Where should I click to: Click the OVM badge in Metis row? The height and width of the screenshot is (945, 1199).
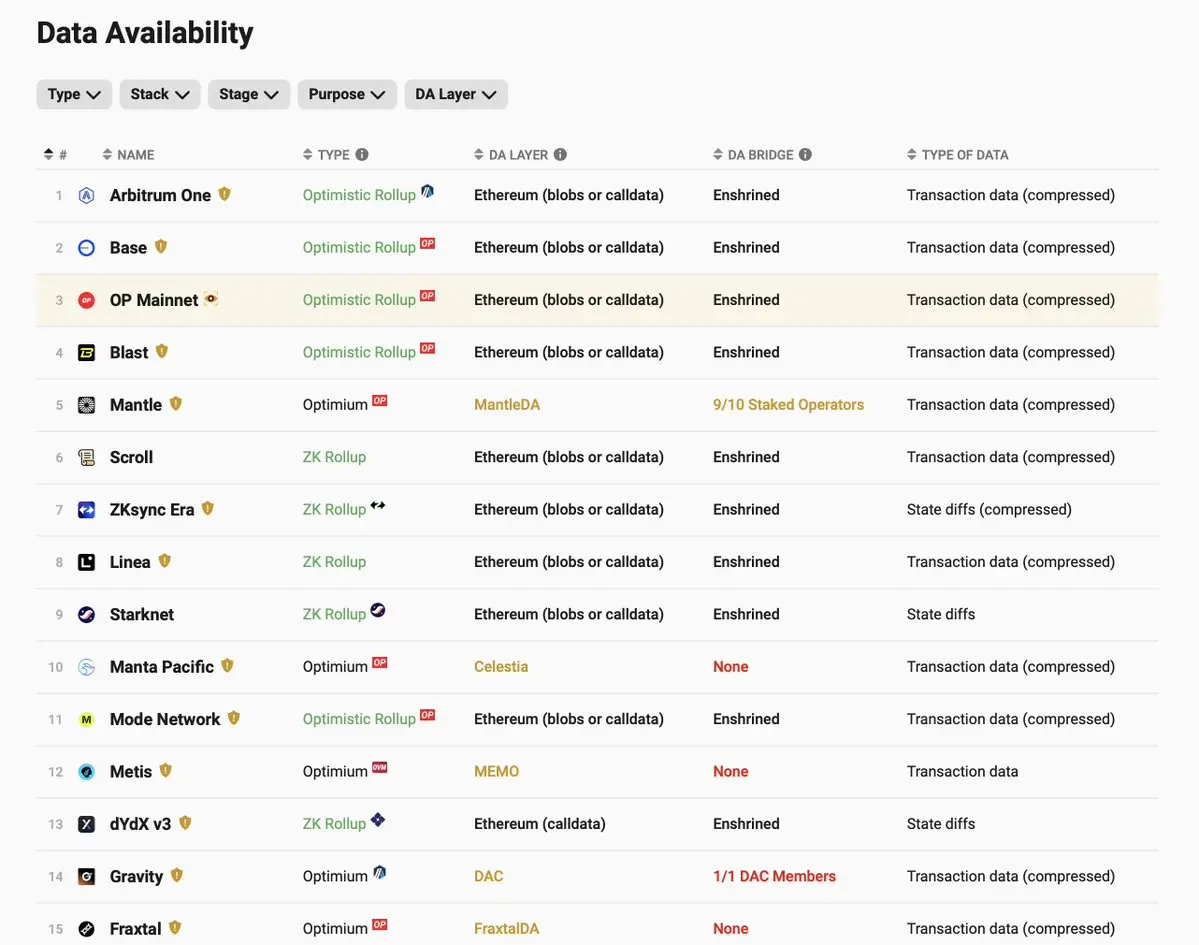379,767
